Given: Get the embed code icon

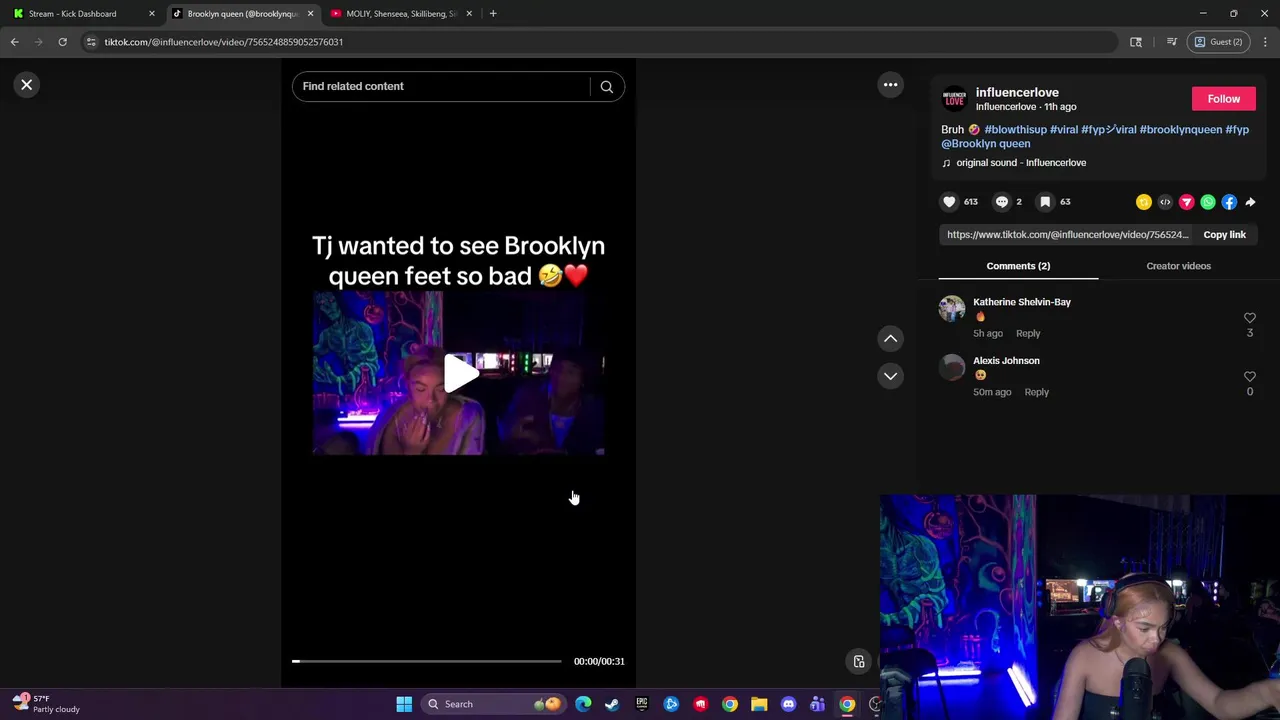Looking at the screenshot, I should coord(1165,202).
